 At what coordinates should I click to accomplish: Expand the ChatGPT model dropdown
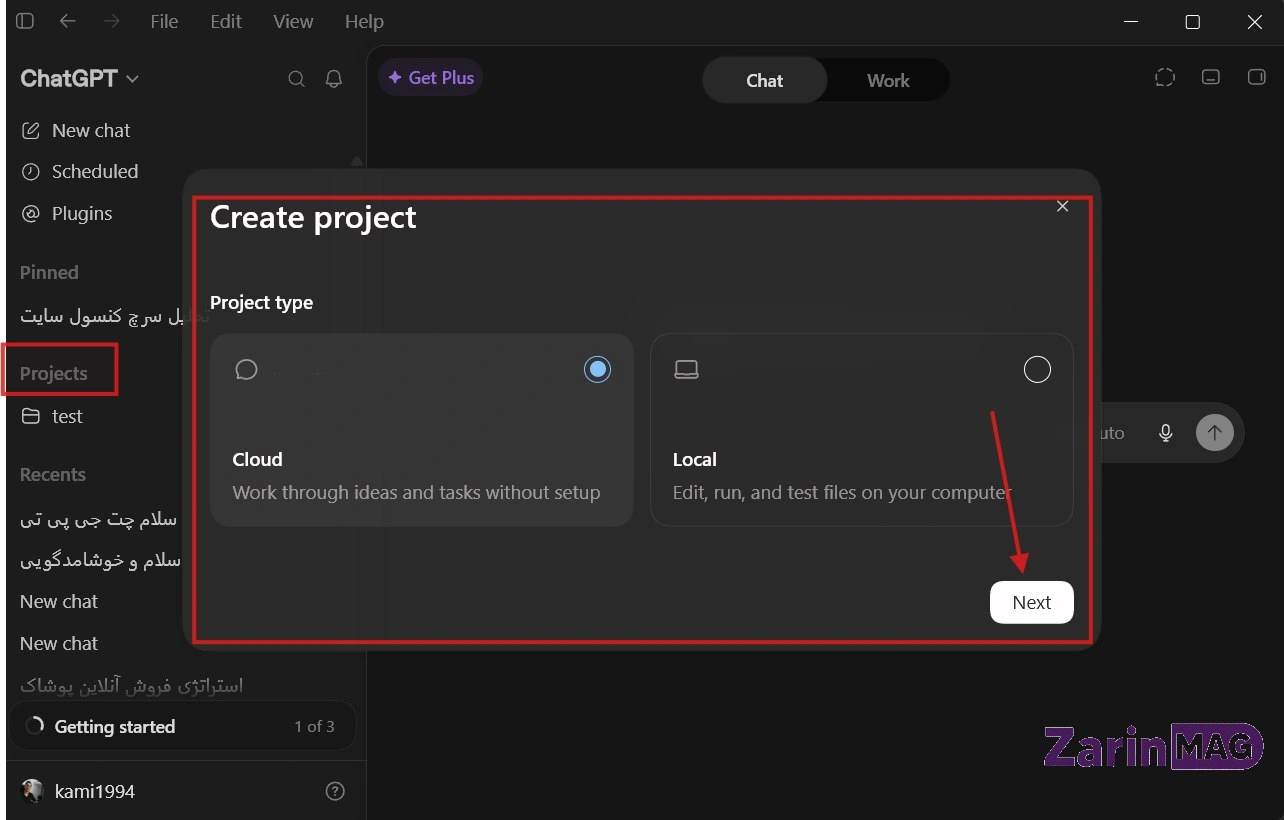(79, 79)
